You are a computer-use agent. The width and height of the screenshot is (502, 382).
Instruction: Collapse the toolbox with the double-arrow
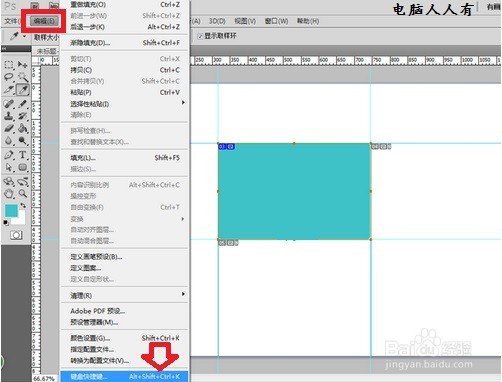click(x=4, y=49)
